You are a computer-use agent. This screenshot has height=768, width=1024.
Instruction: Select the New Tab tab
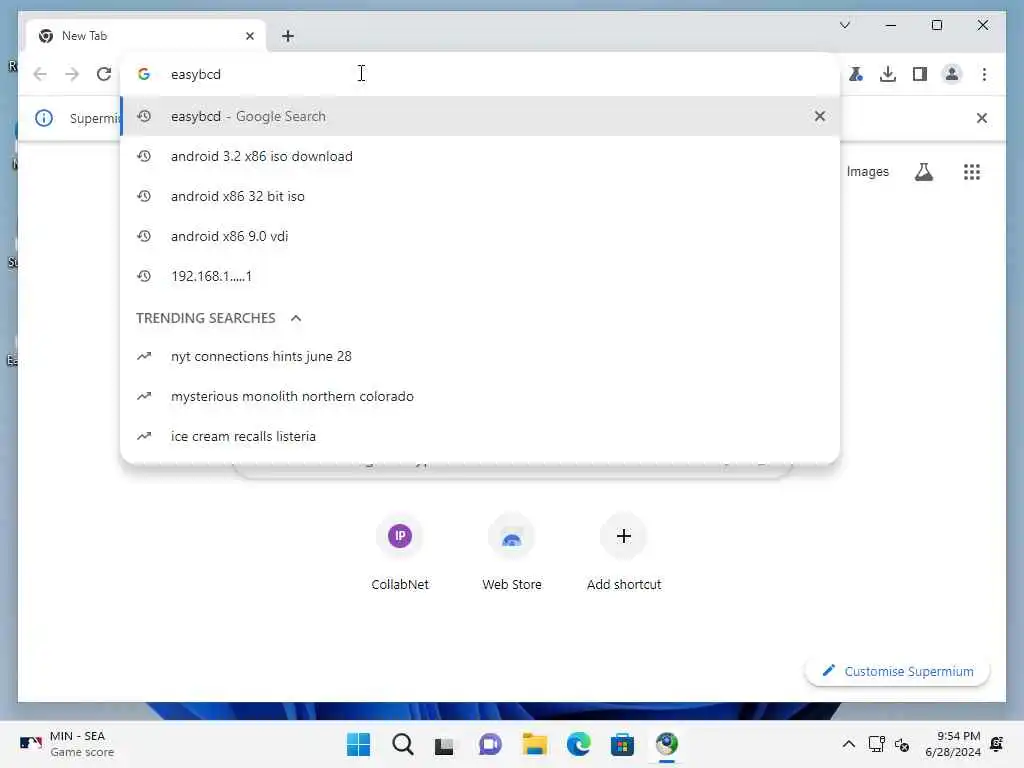pyautogui.click(x=145, y=36)
